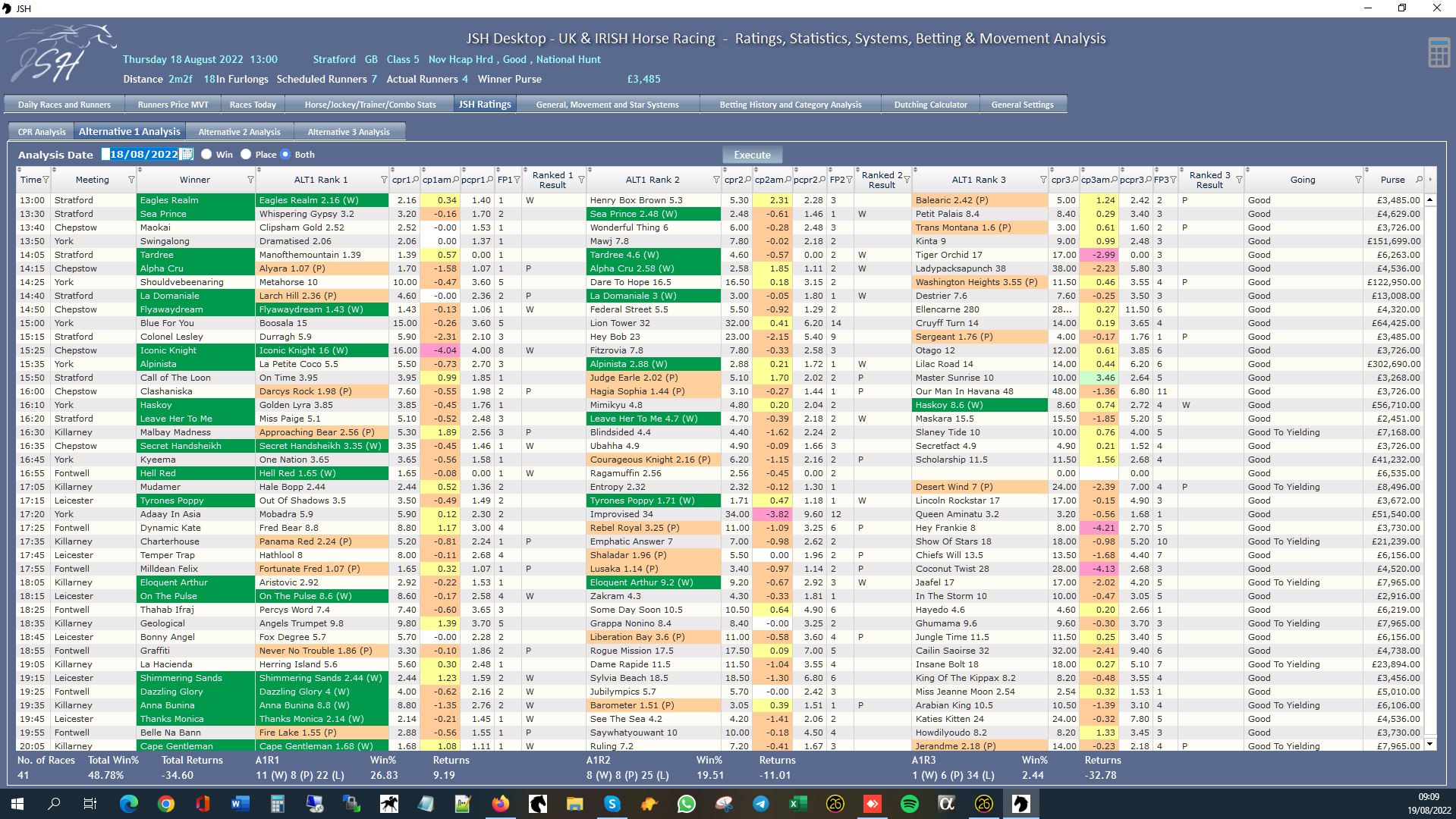Open the ALT1 Rank 2 column filter

click(716, 180)
